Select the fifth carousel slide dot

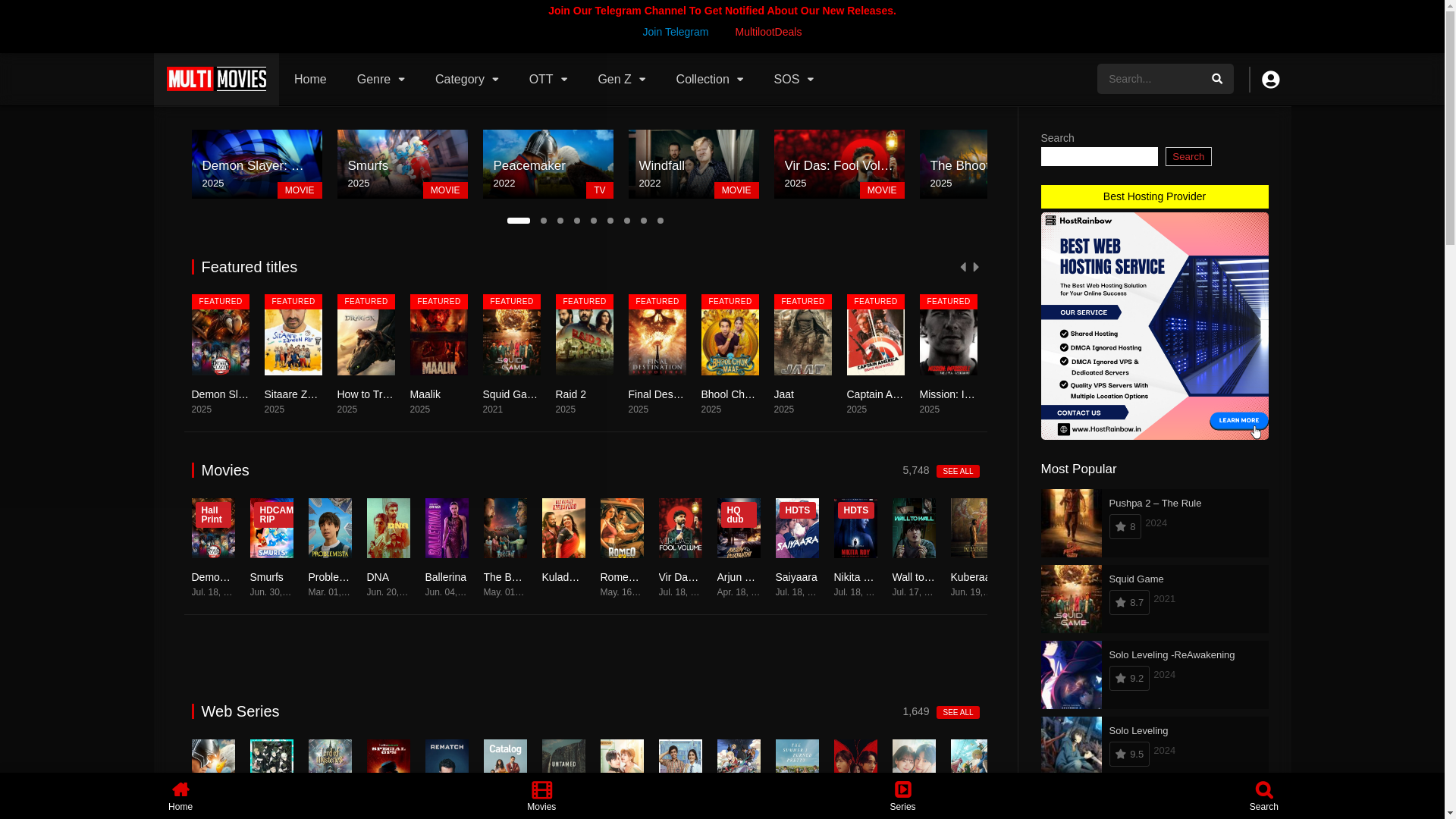click(x=594, y=221)
